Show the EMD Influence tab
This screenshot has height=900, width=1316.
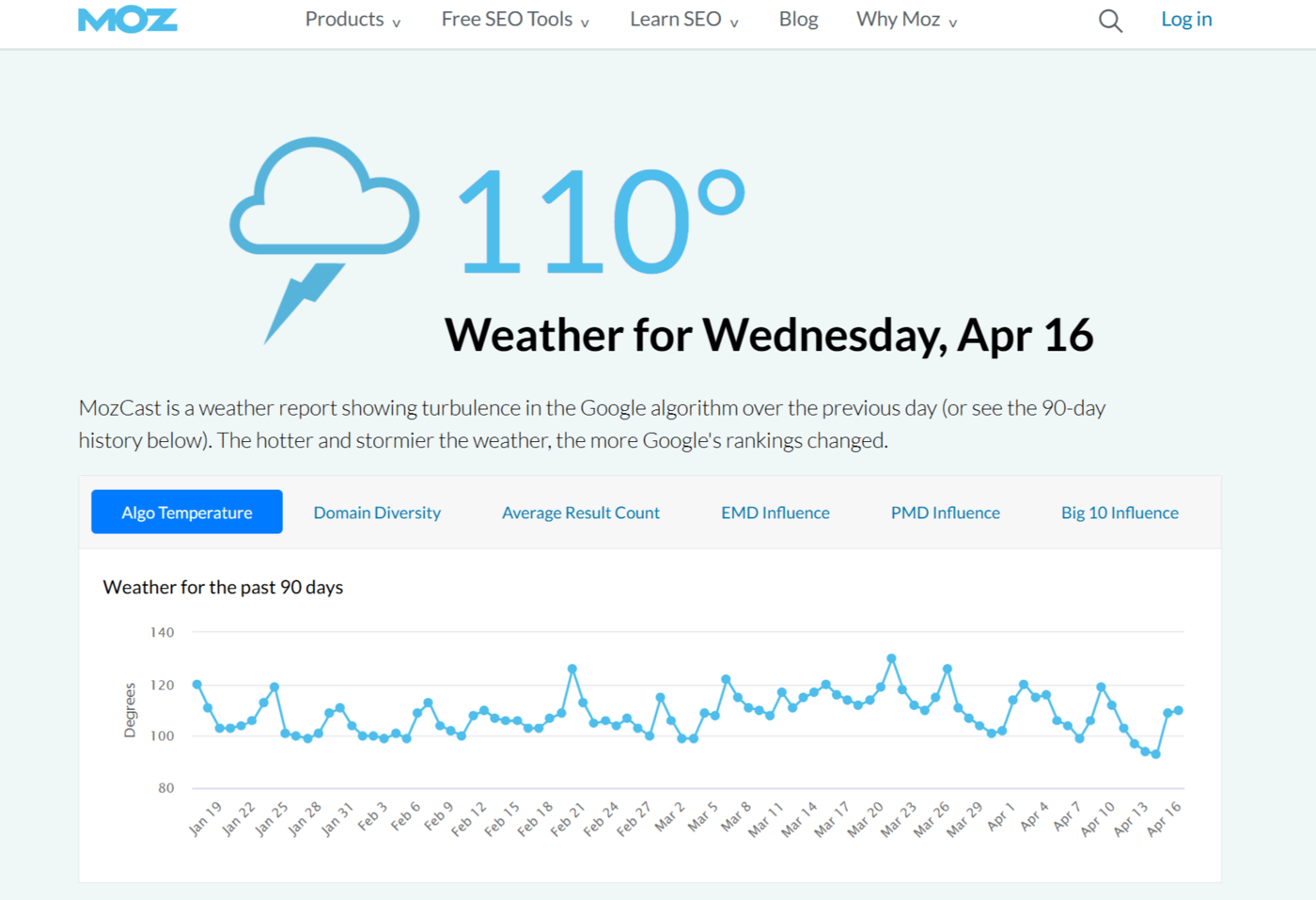pos(775,513)
